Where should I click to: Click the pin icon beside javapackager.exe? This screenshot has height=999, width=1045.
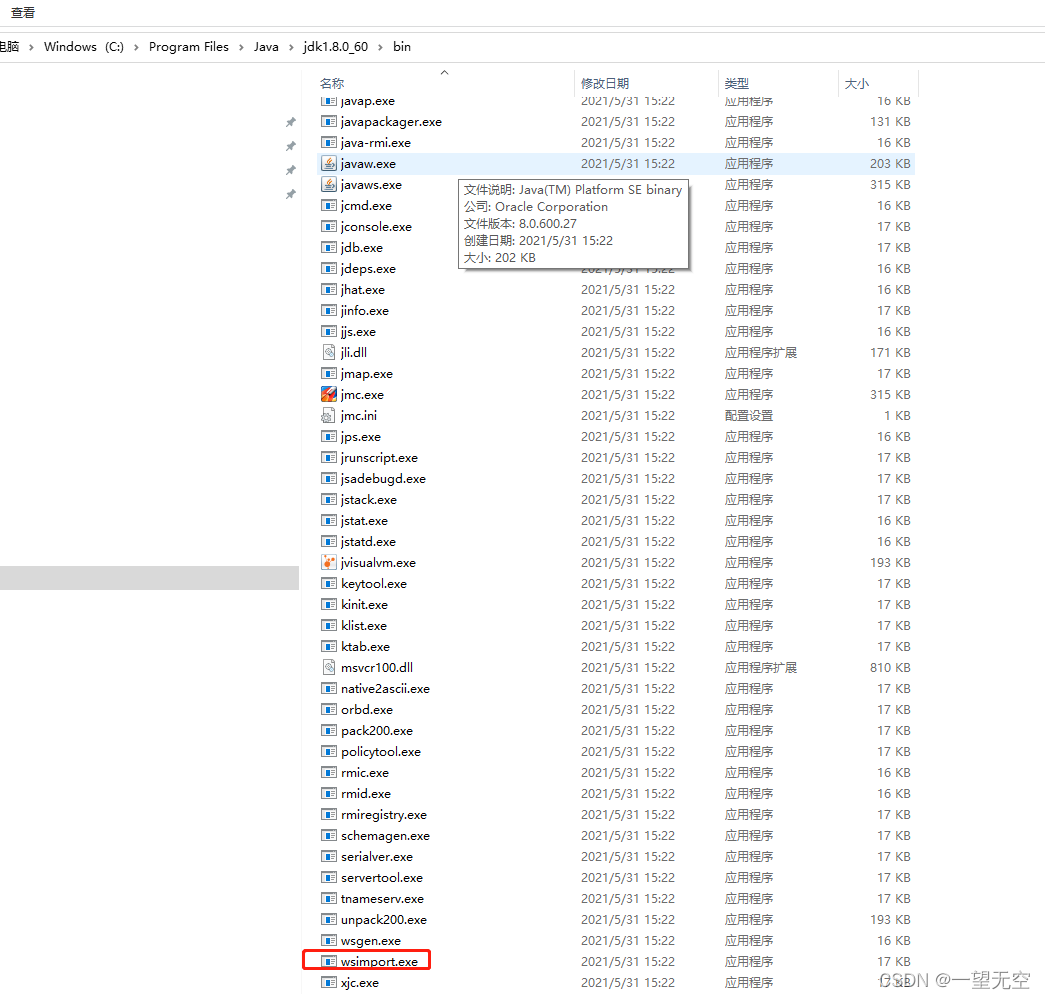[x=291, y=122]
